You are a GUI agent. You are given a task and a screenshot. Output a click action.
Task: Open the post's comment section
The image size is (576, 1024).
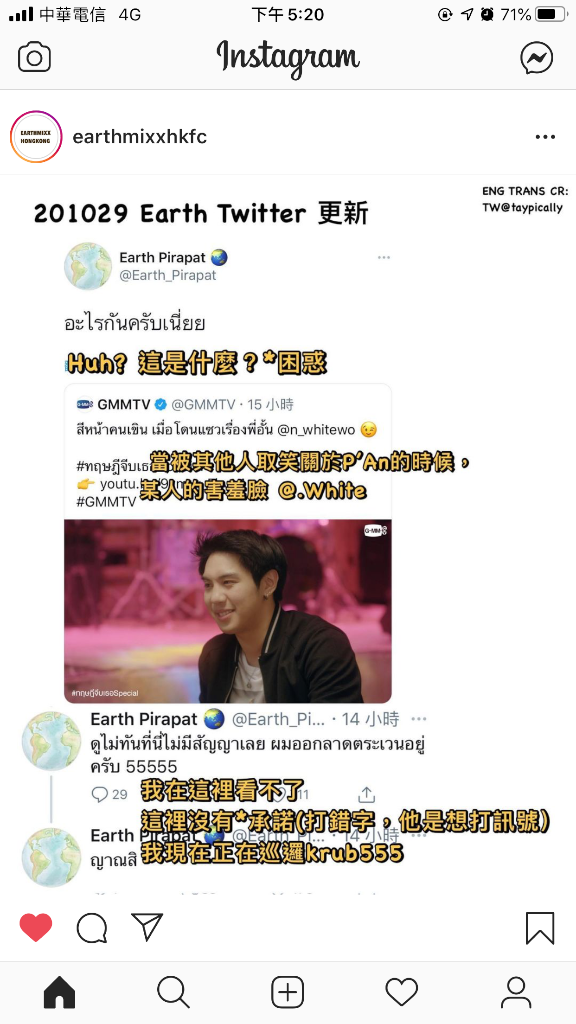pos(92,927)
